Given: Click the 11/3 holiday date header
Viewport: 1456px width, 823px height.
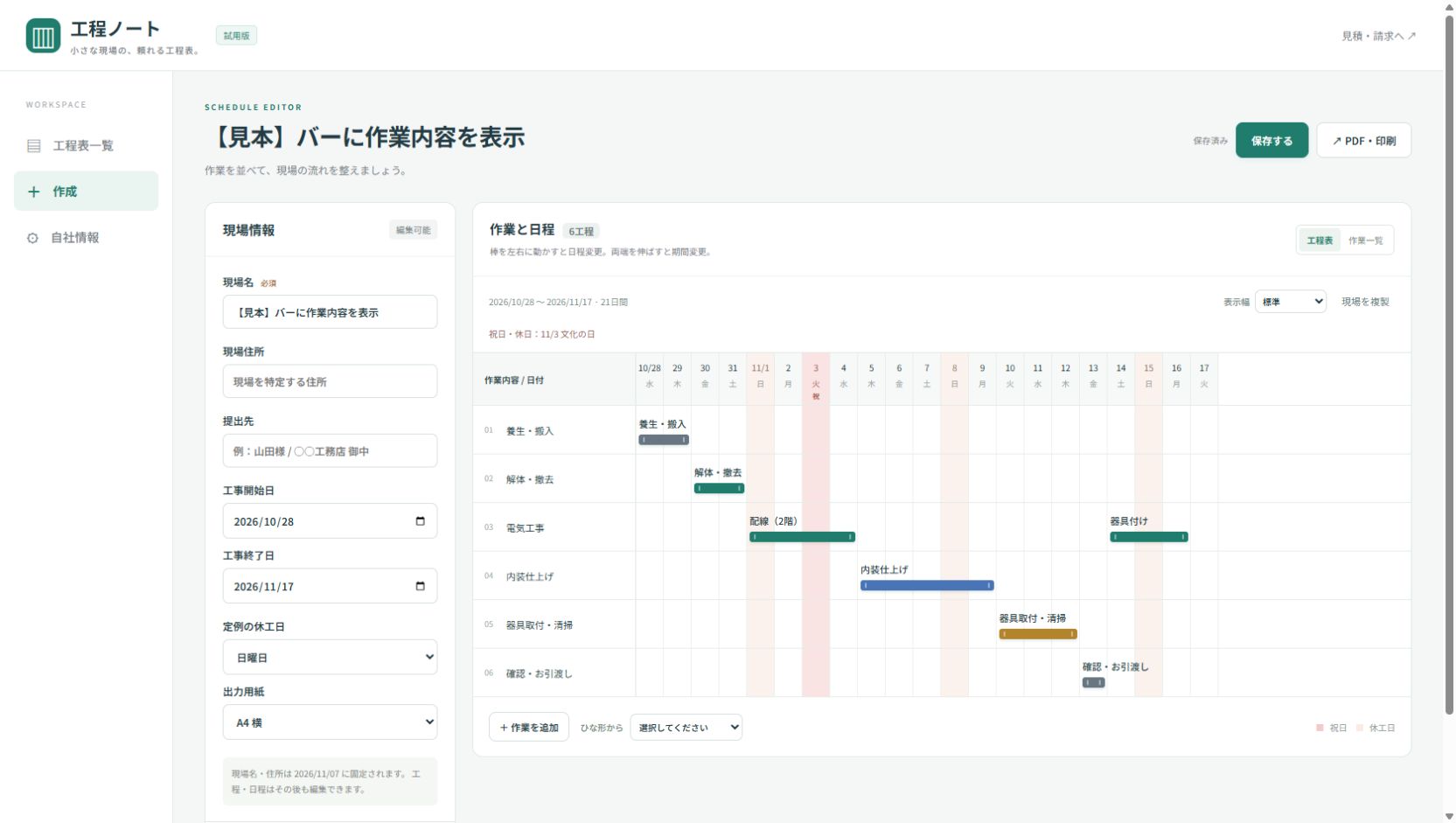Looking at the screenshot, I should (x=816, y=380).
